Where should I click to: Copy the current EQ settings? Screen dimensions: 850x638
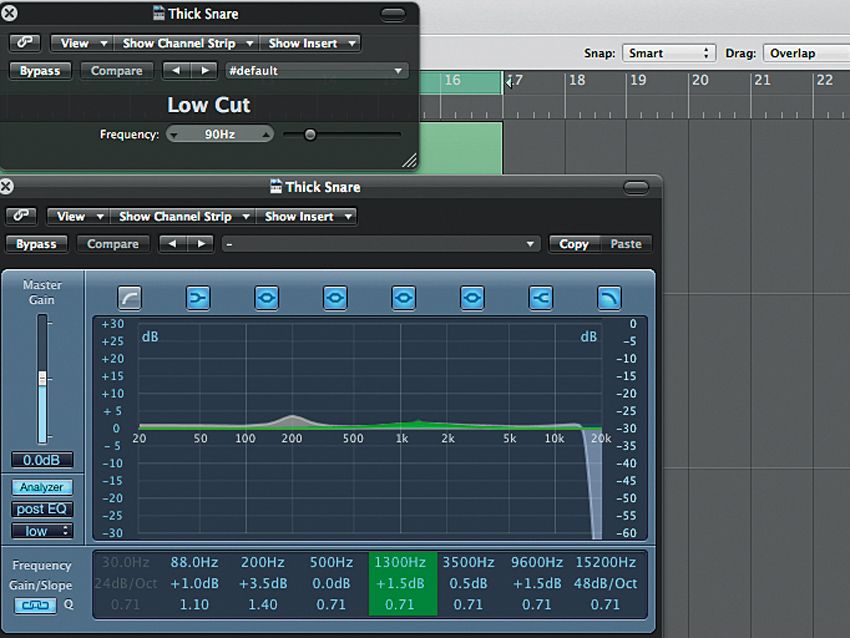pyautogui.click(x=573, y=243)
